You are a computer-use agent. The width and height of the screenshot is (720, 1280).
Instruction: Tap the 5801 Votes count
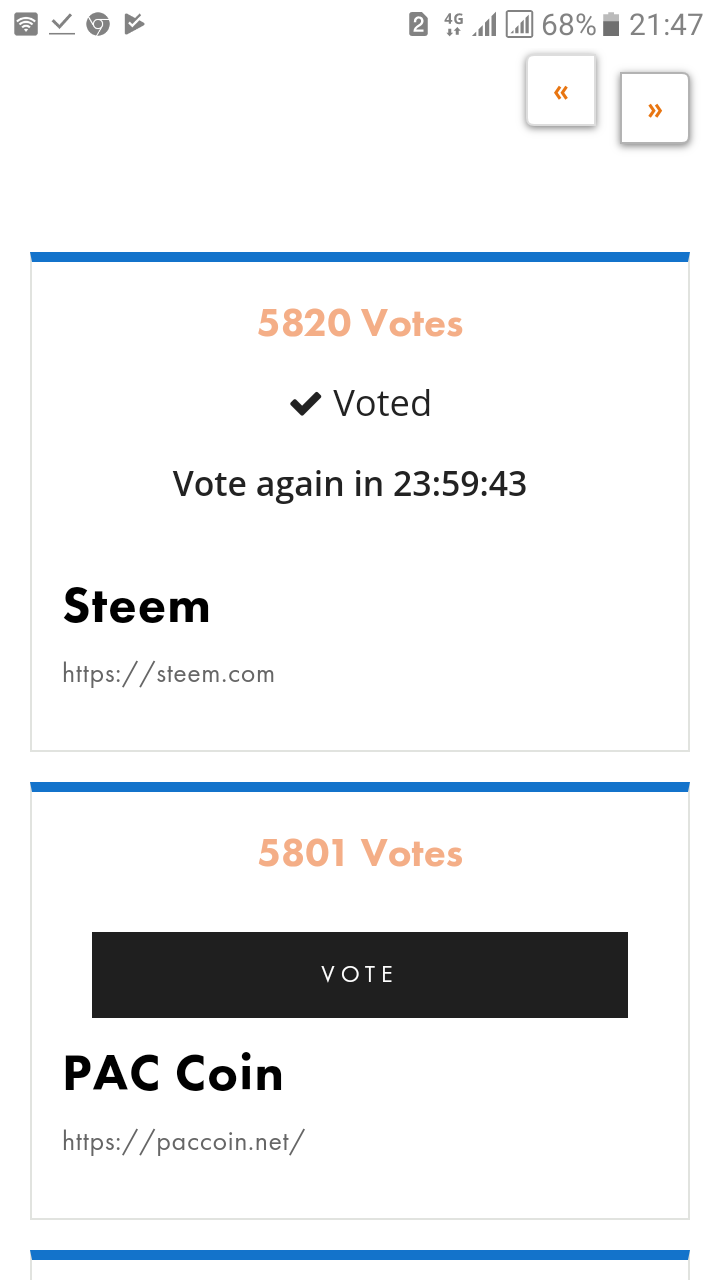click(360, 853)
